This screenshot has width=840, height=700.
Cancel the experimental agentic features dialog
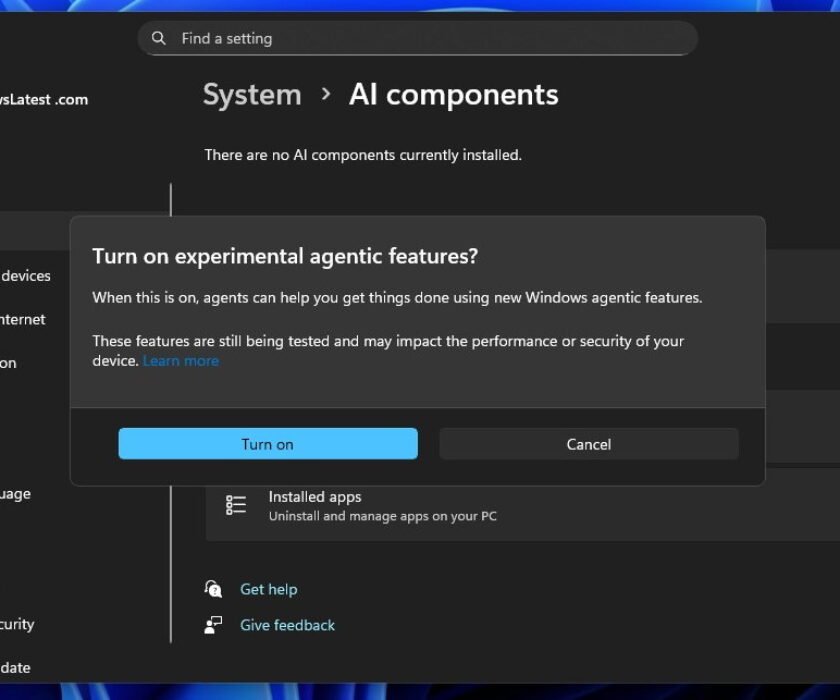tap(588, 443)
